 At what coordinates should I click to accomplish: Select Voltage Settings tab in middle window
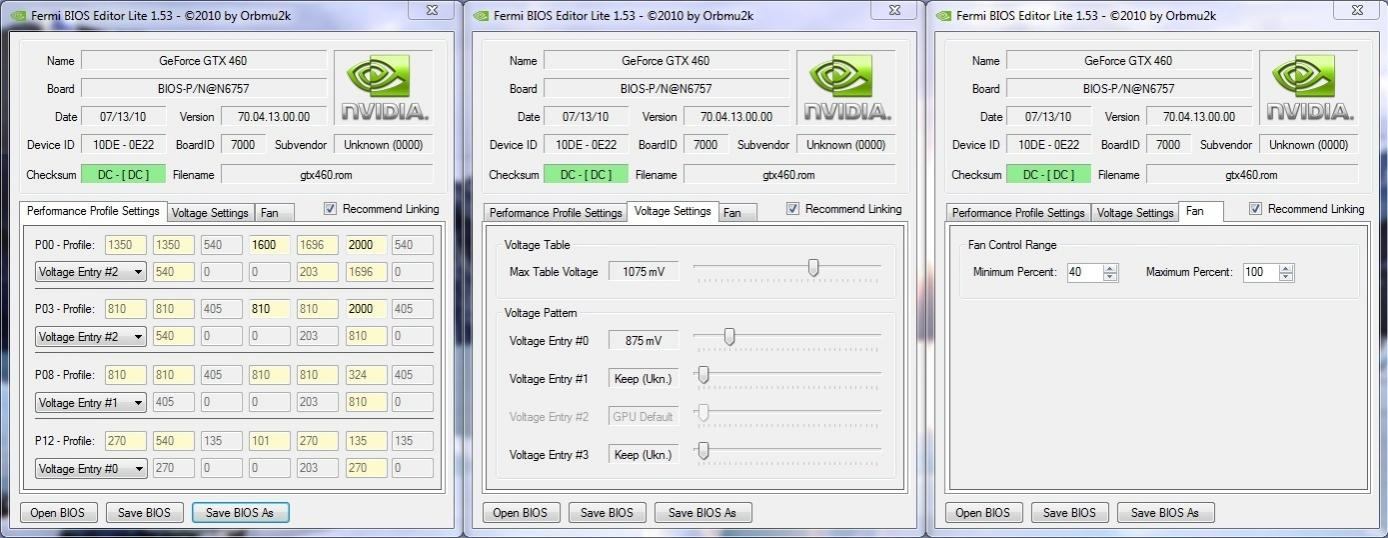(x=673, y=211)
